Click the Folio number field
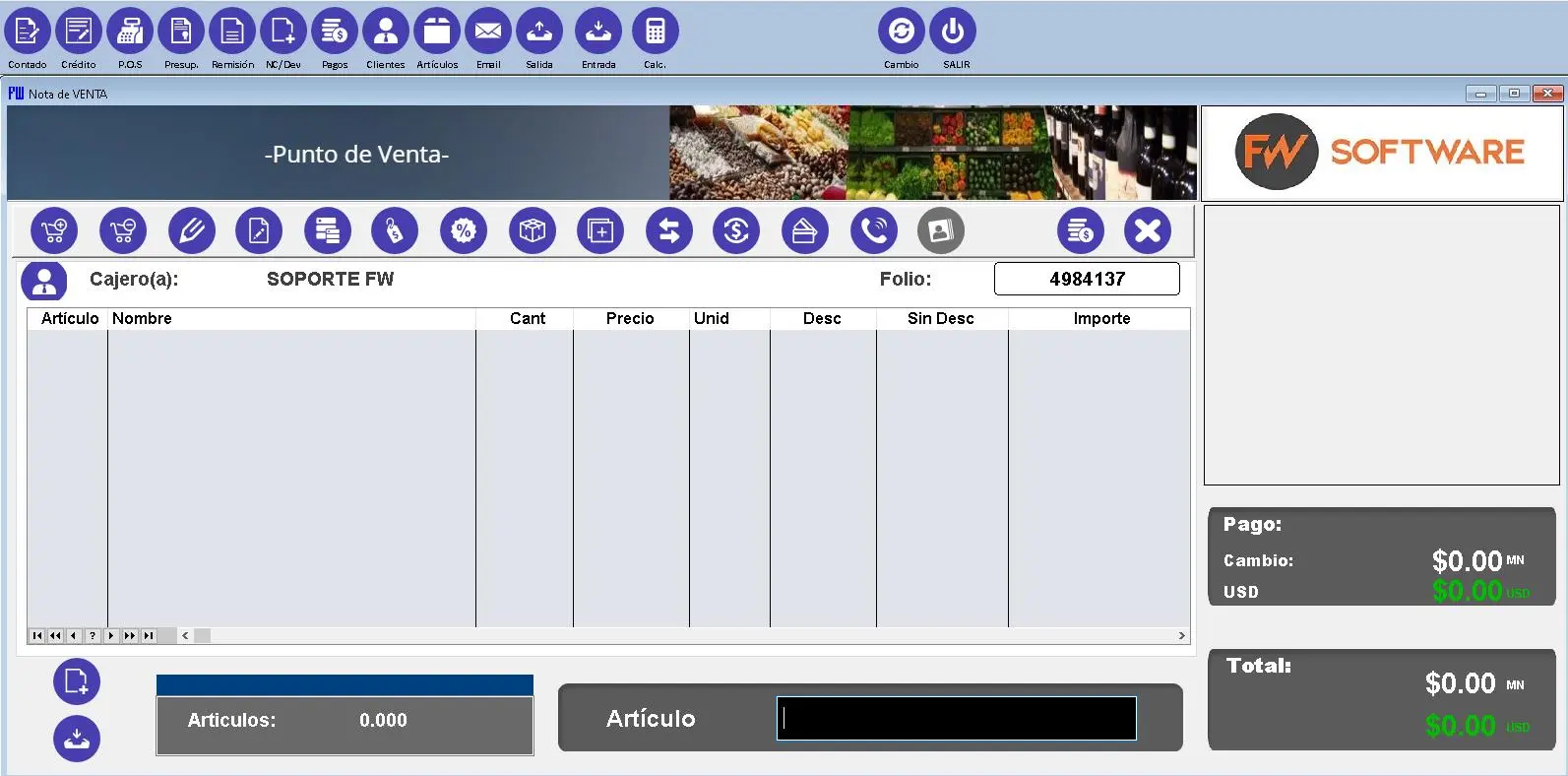Screen dimensions: 1568x776 pos(1087,279)
